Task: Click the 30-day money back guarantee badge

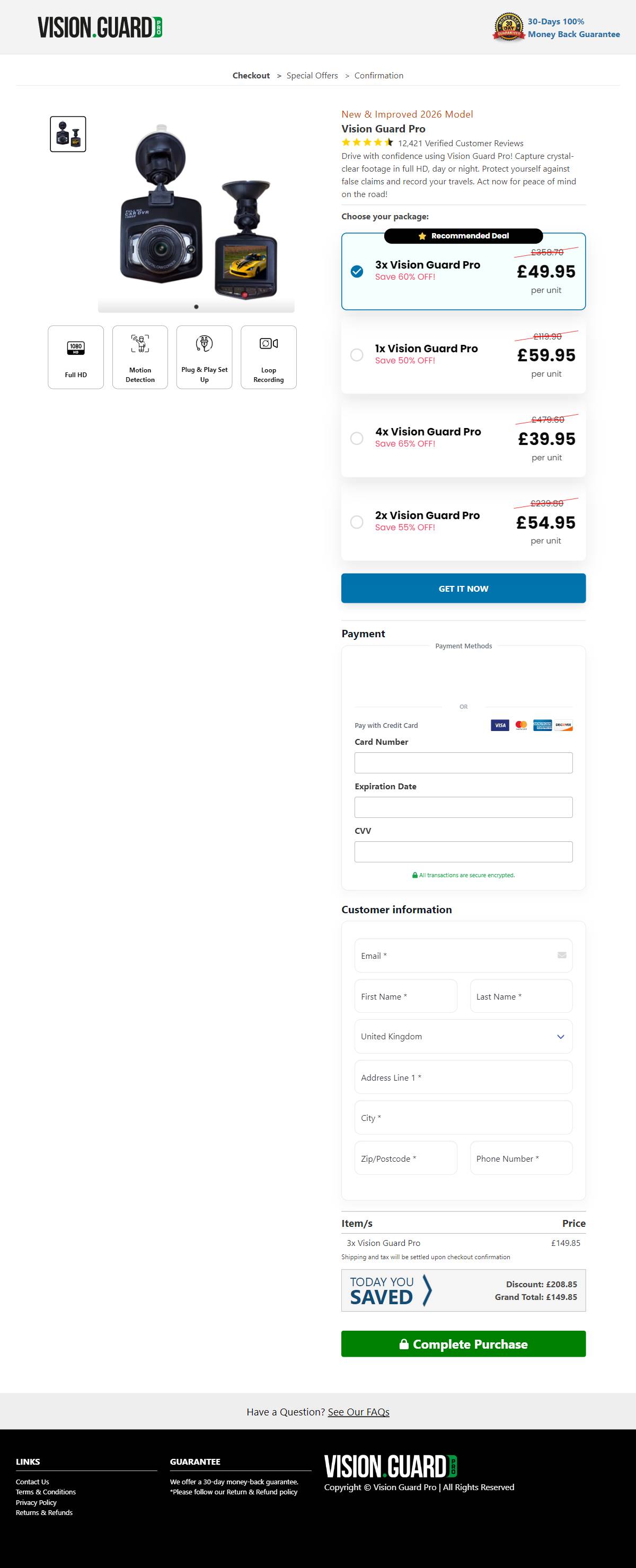Action: (509, 28)
